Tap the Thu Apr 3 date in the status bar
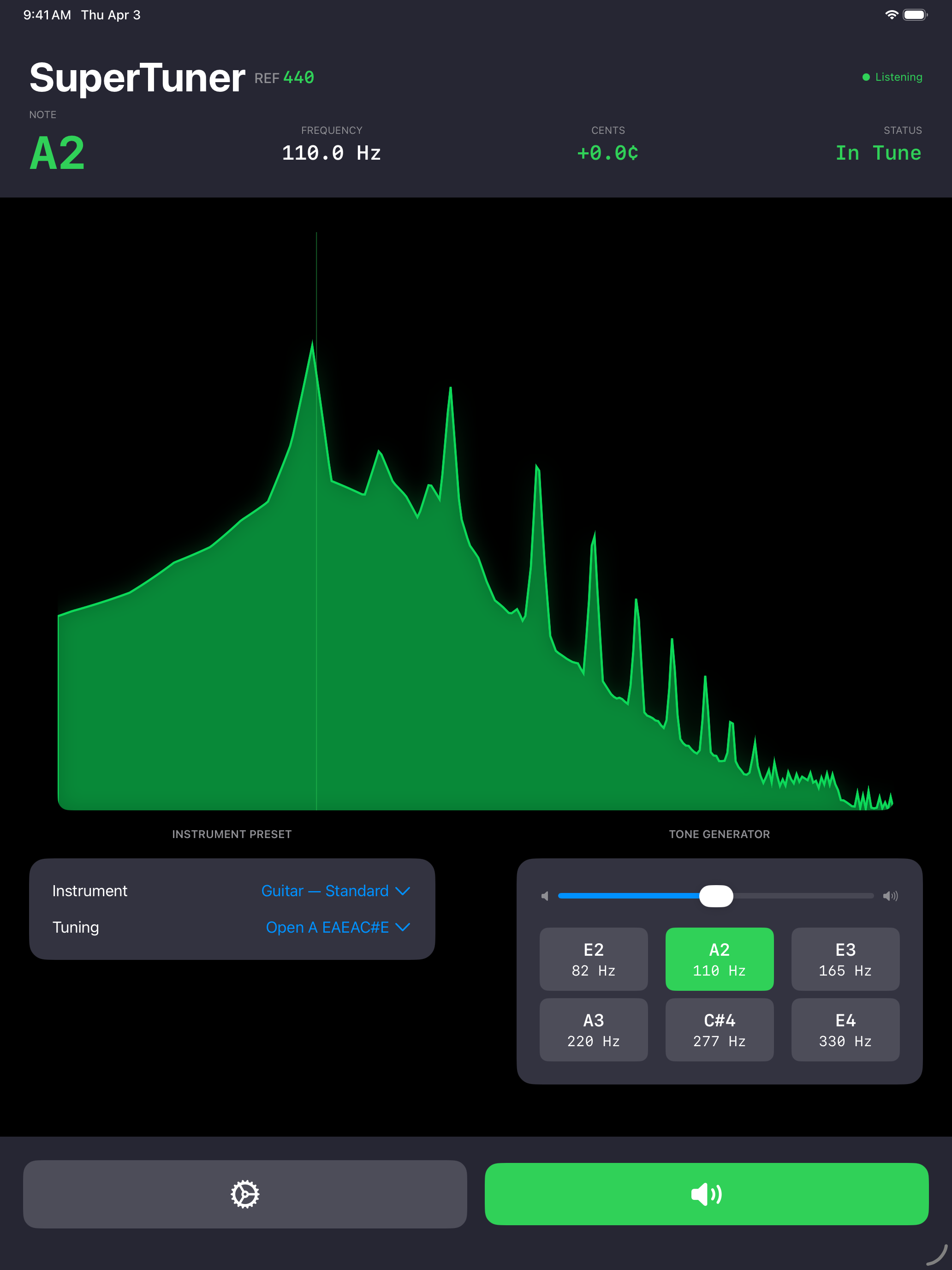This screenshot has height=1270, width=952. pos(111,15)
